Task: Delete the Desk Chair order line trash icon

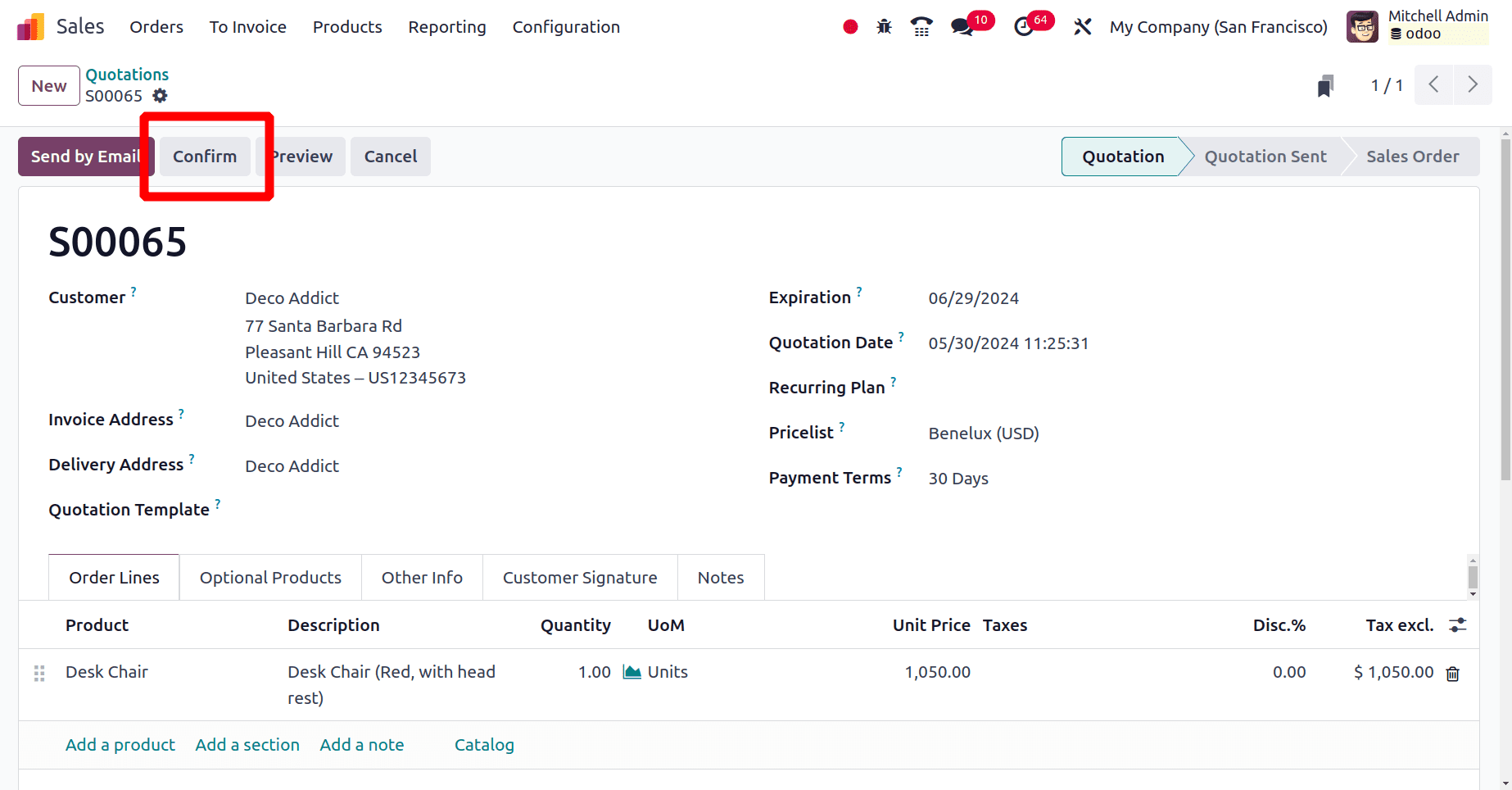Action: tap(1453, 674)
